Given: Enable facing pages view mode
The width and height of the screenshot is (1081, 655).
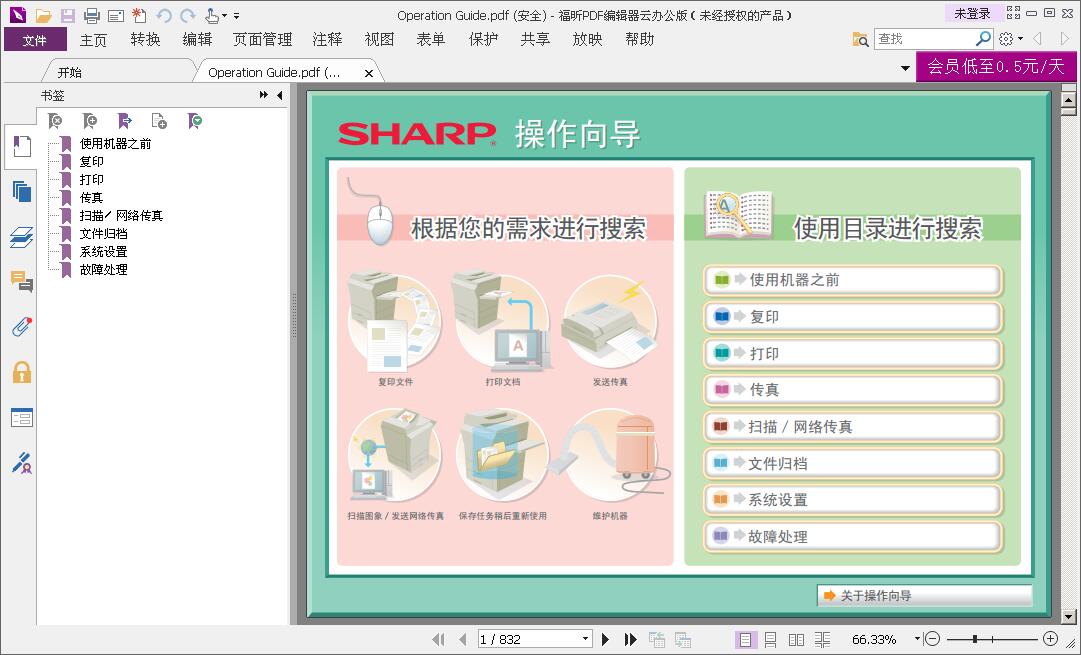Looking at the screenshot, I should (796, 640).
